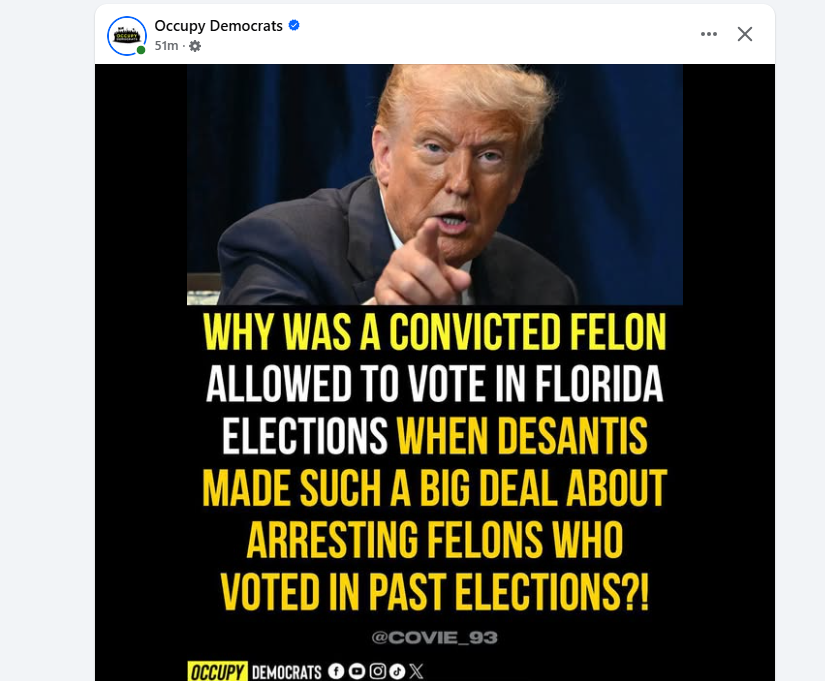Click the TikTok icon in the image footer
Image resolution: width=825 pixels, height=681 pixels.
(397, 672)
